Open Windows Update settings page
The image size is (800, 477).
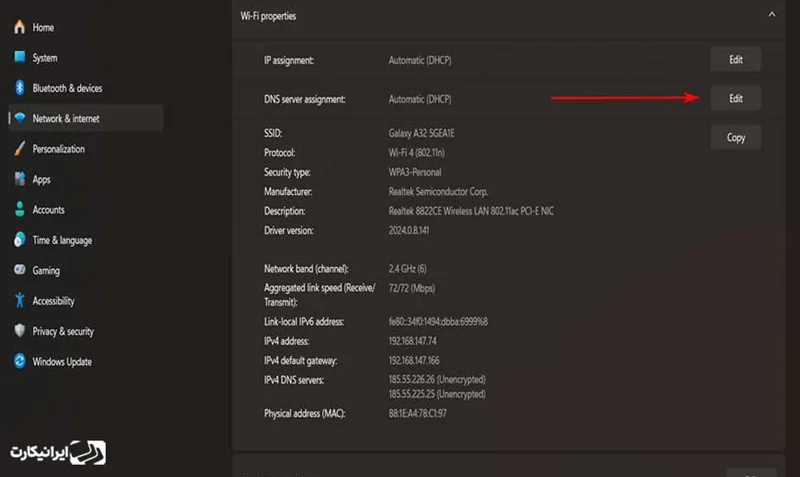tap(62, 361)
